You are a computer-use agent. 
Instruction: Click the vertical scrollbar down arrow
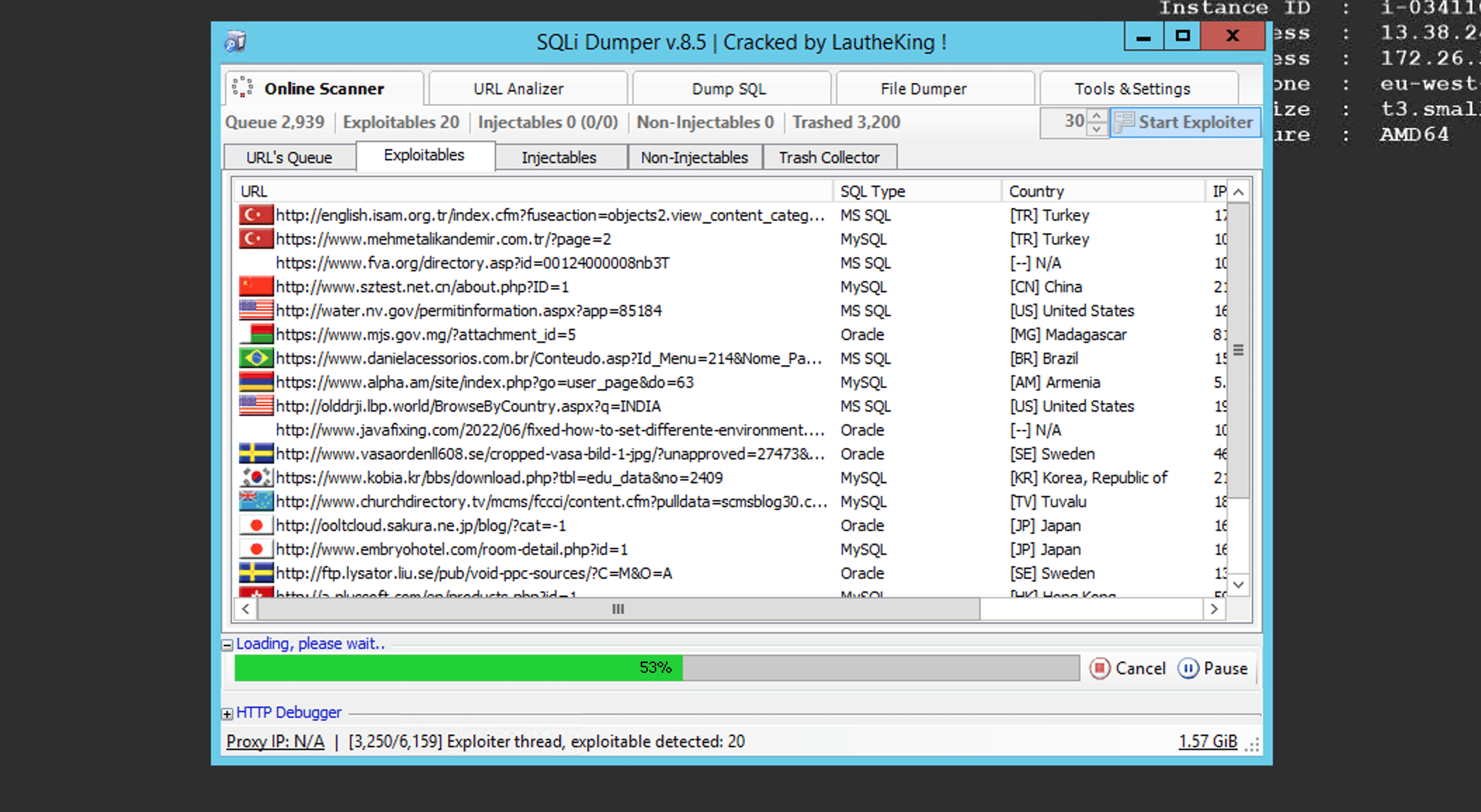click(x=1239, y=584)
